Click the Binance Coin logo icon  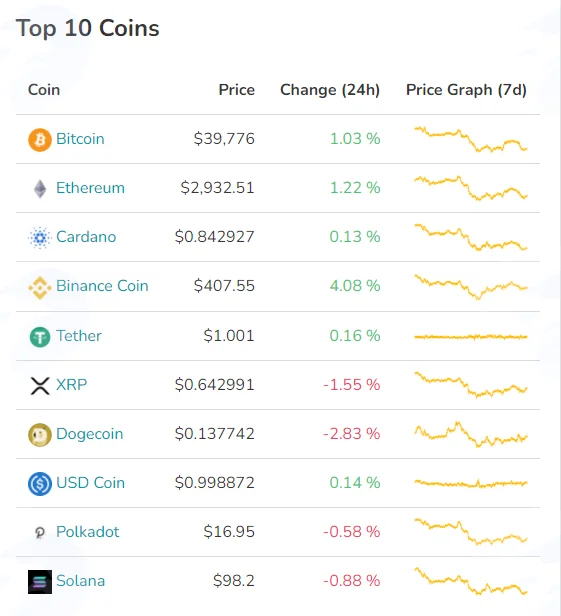click(x=40, y=287)
